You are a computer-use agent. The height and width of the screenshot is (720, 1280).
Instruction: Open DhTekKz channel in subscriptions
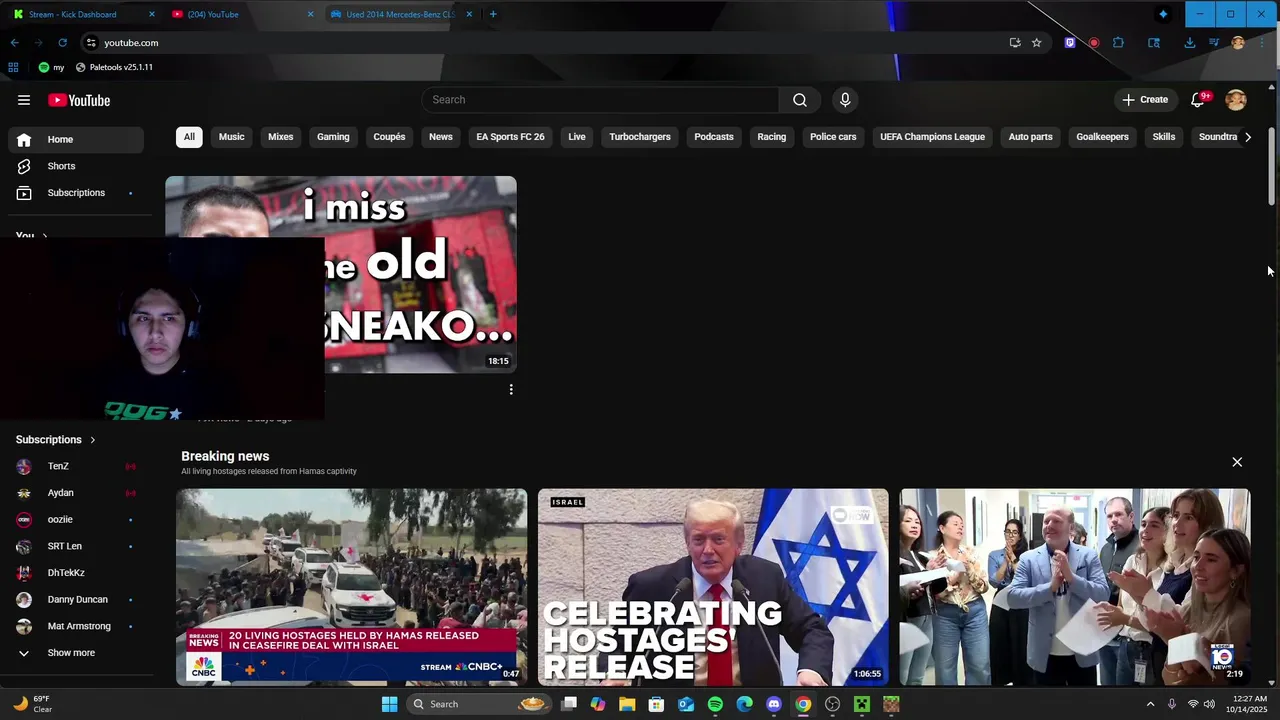point(76,573)
